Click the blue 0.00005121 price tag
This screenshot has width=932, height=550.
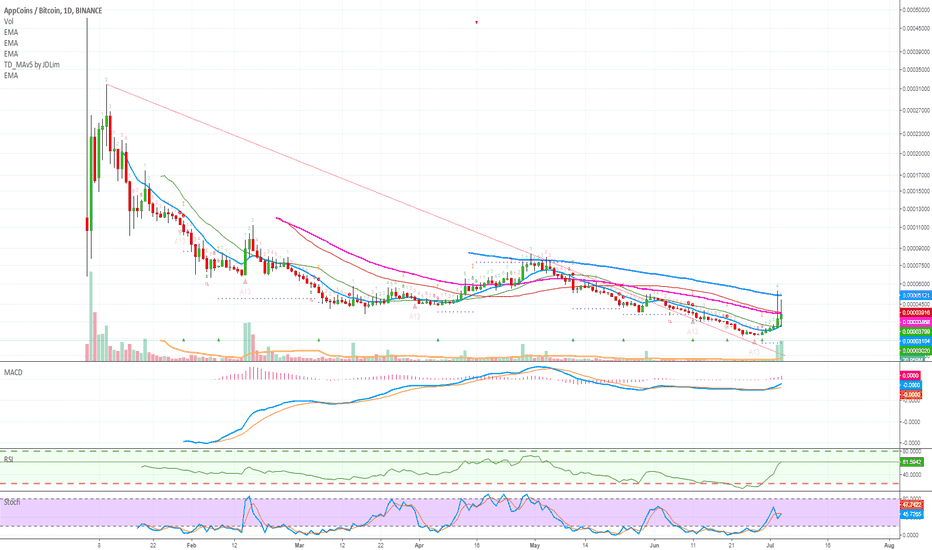(x=916, y=296)
